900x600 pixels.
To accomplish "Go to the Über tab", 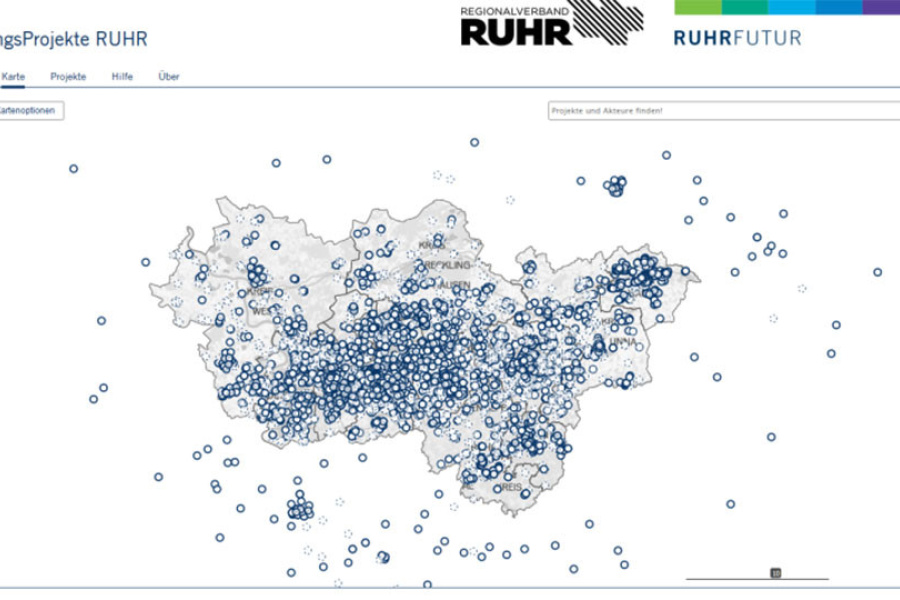I will (169, 77).
